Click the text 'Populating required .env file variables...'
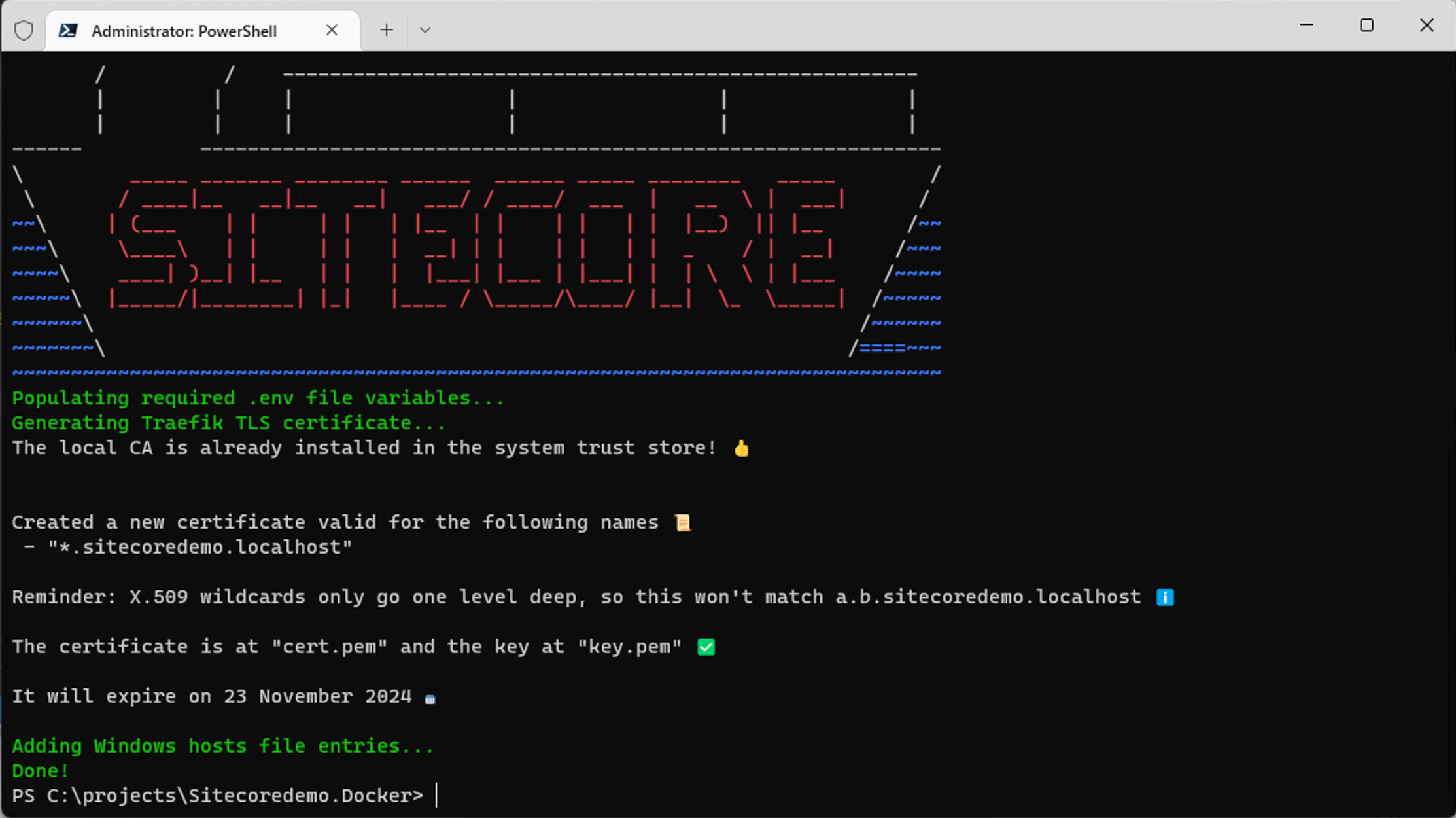Image resolution: width=1456 pixels, height=818 pixels. pyautogui.click(x=258, y=399)
